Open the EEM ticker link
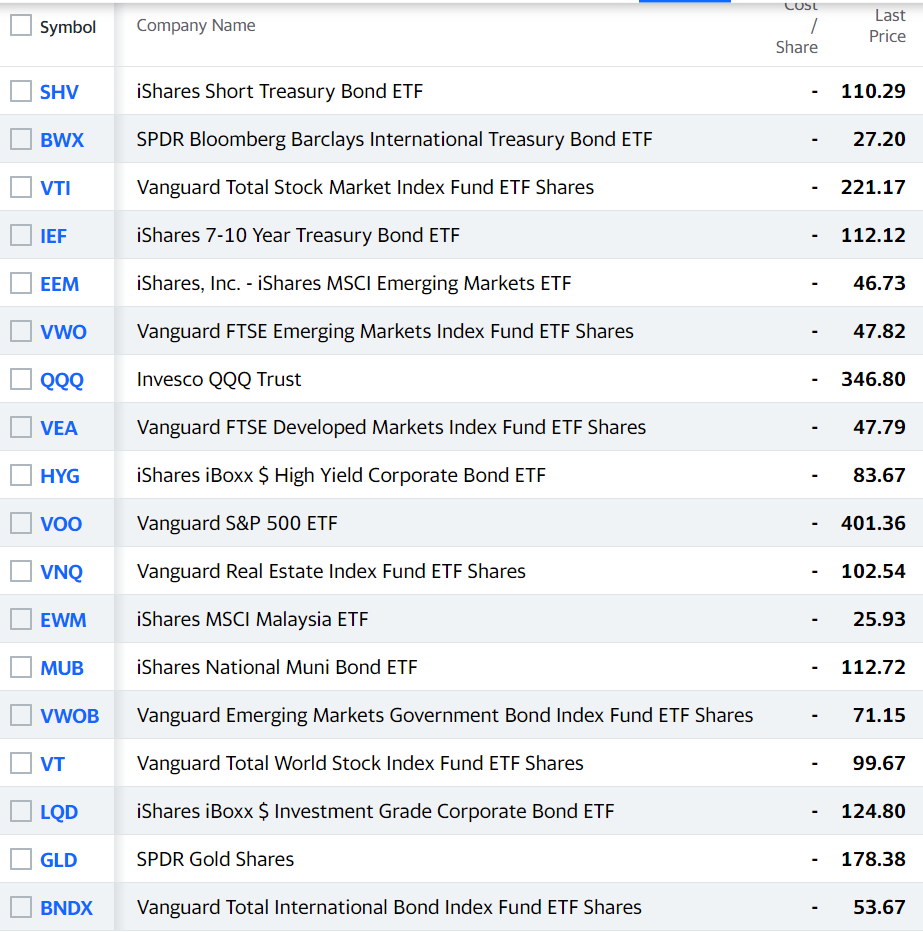Screen dimensions: 923x932 pyautogui.click(x=59, y=285)
